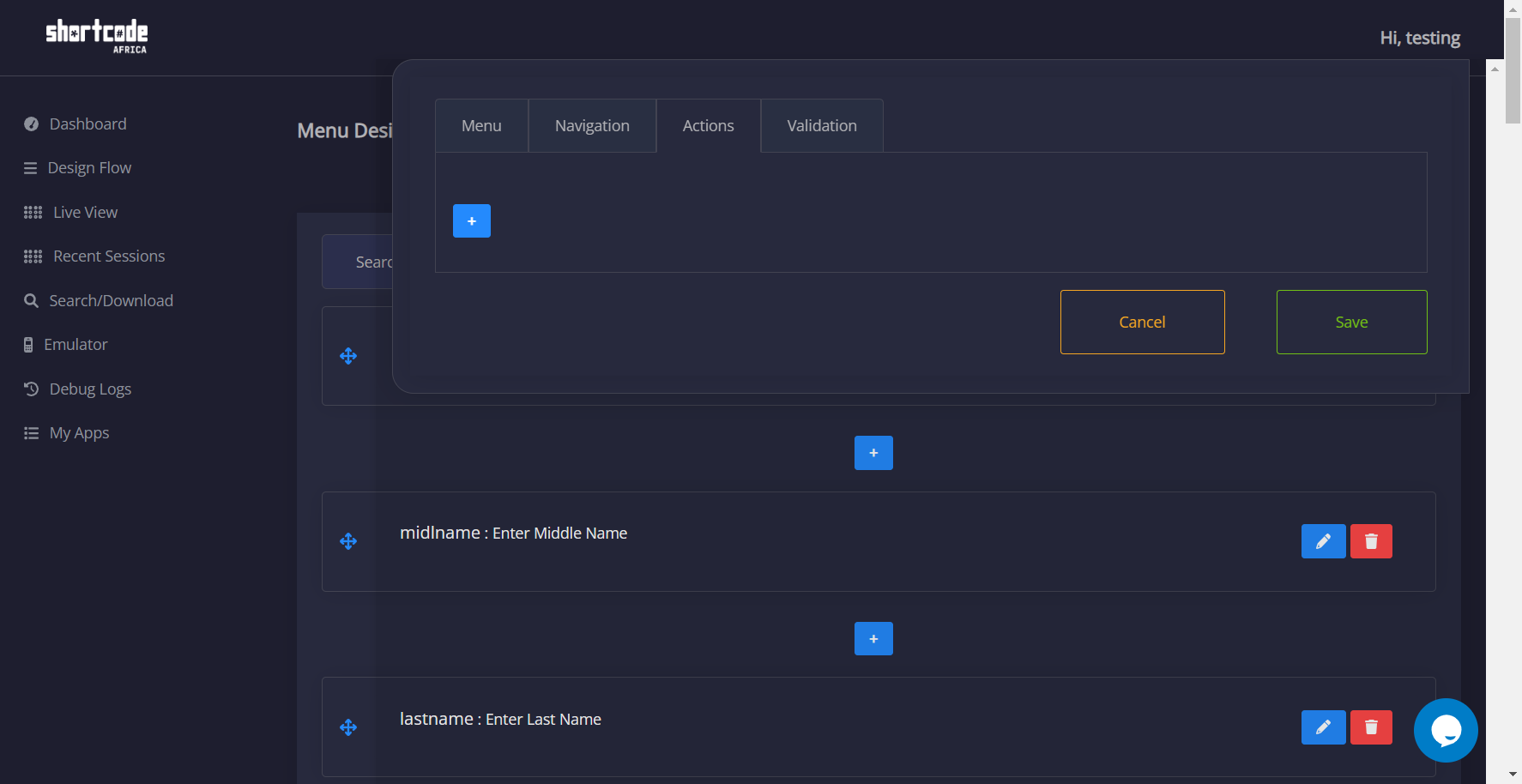This screenshot has width=1522, height=784.
Task: Switch to the Menu tab
Action: click(x=481, y=126)
